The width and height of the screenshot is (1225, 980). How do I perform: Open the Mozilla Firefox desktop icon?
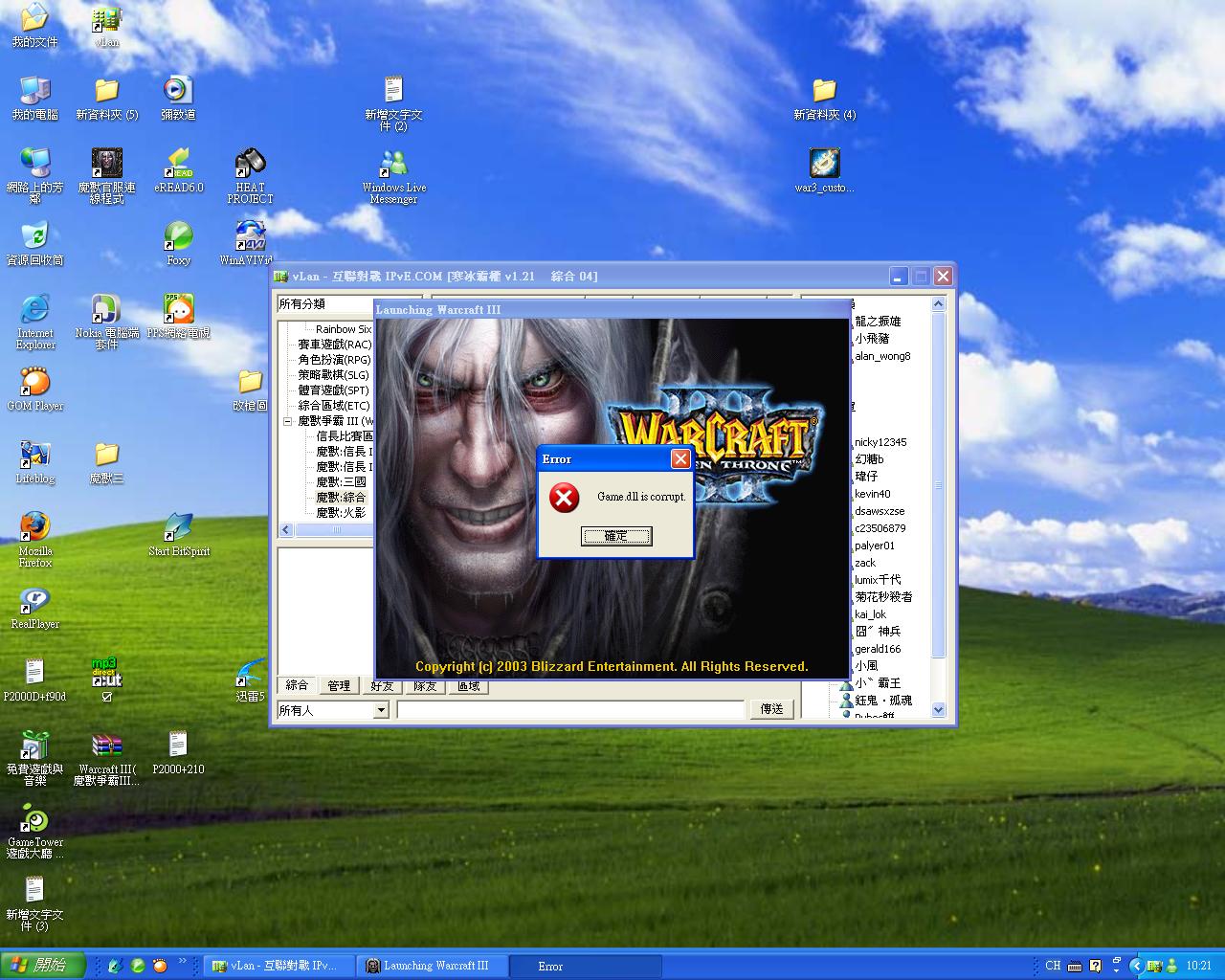click(35, 527)
